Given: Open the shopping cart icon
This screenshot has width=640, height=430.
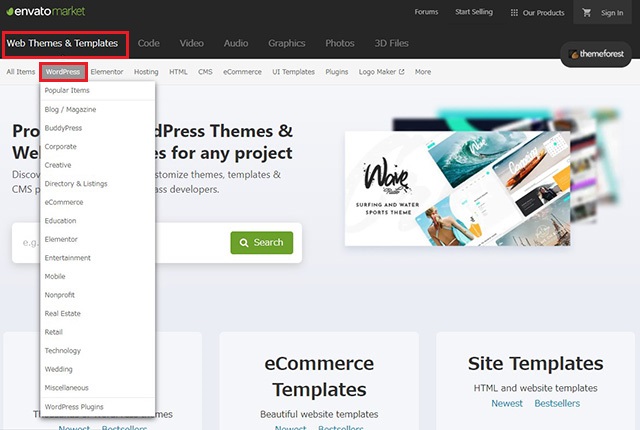Looking at the screenshot, I should (x=587, y=13).
